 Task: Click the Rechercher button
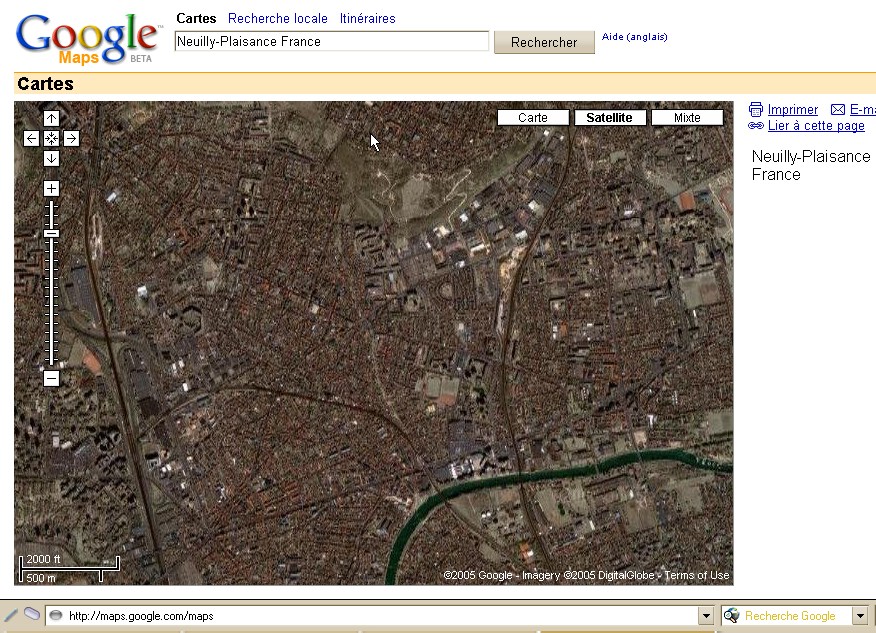pos(544,42)
